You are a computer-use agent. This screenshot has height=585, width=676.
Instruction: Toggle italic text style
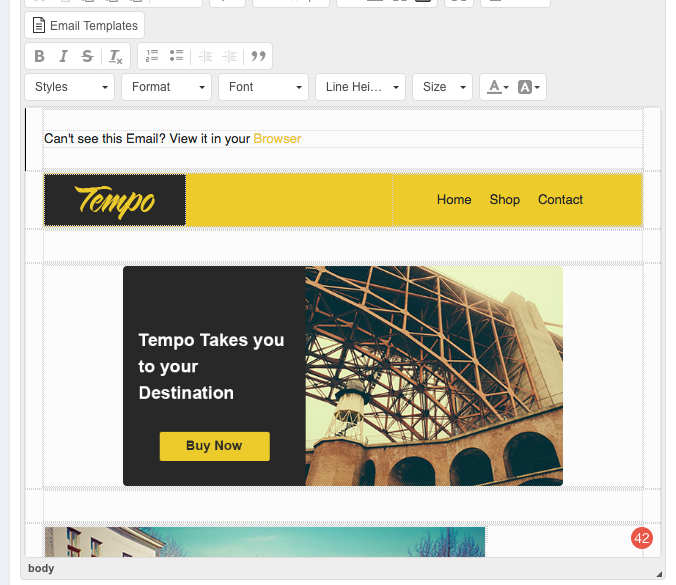(64, 56)
